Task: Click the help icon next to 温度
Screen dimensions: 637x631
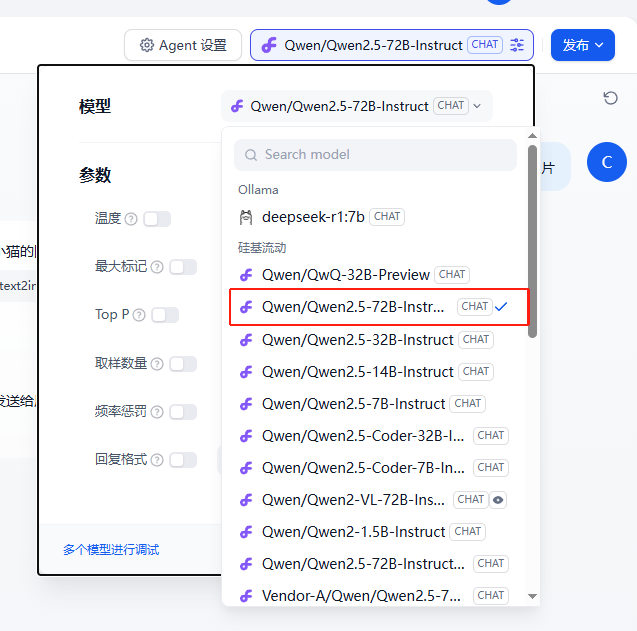Action: click(x=132, y=219)
